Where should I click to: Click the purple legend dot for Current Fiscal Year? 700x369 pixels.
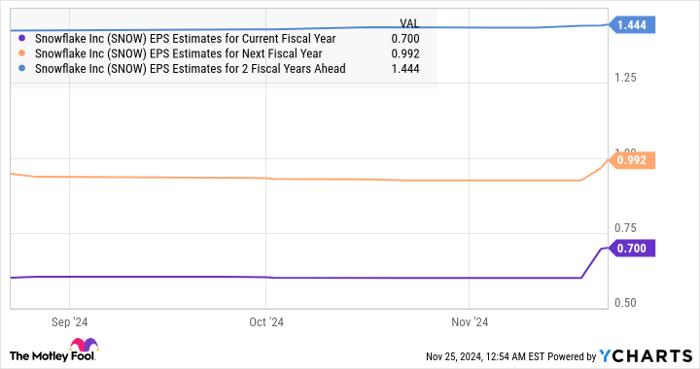coord(22,38)
